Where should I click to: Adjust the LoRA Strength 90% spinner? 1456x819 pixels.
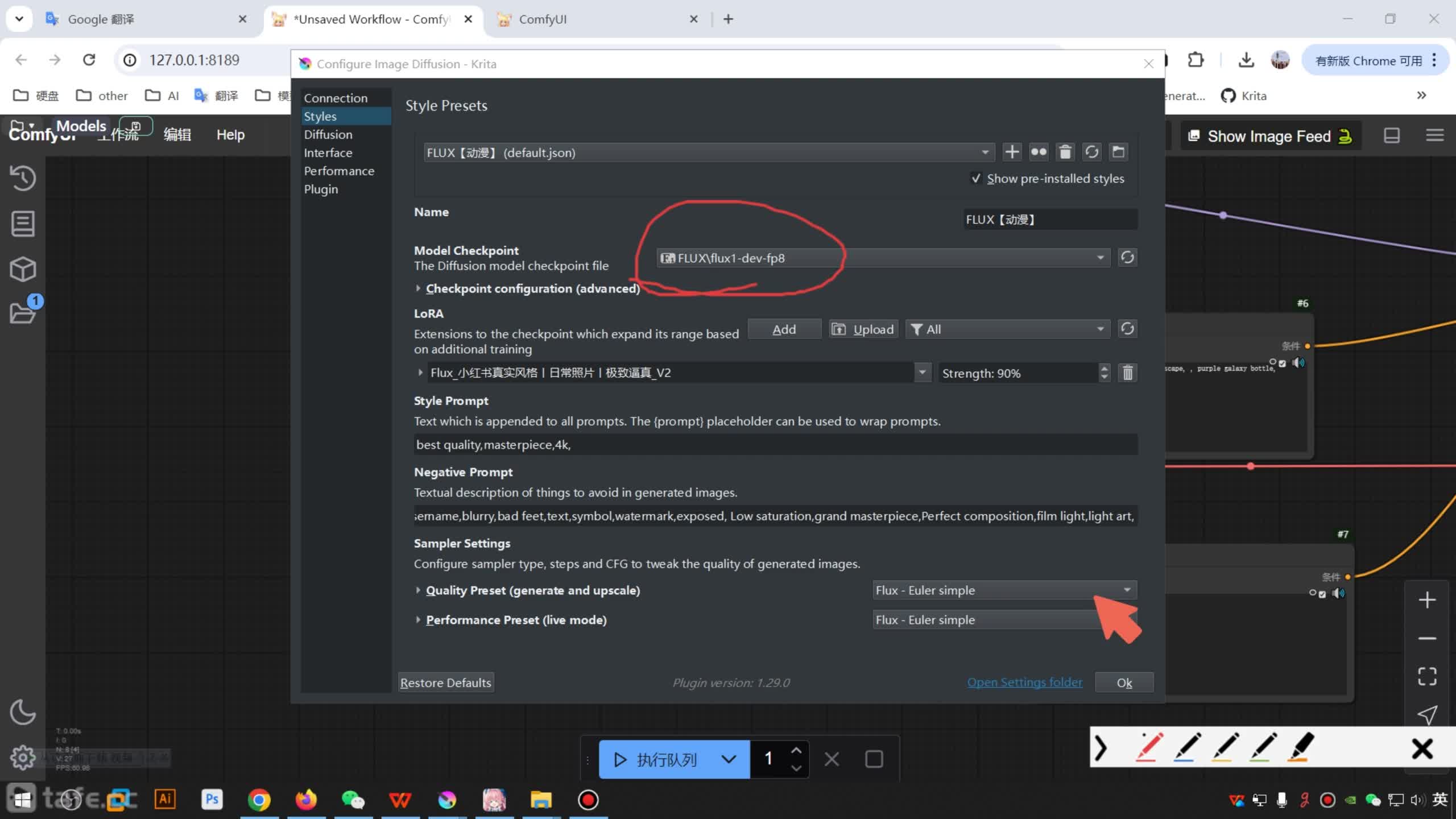coord(1024,373)
